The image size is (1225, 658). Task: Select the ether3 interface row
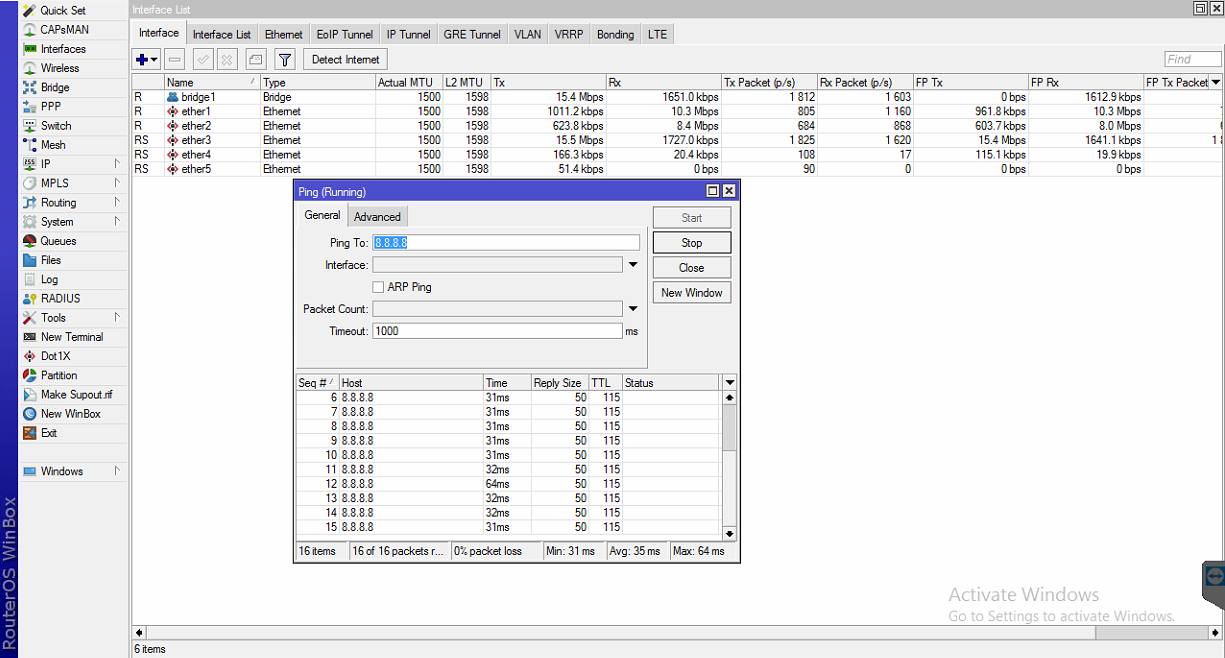click(677, 141)
